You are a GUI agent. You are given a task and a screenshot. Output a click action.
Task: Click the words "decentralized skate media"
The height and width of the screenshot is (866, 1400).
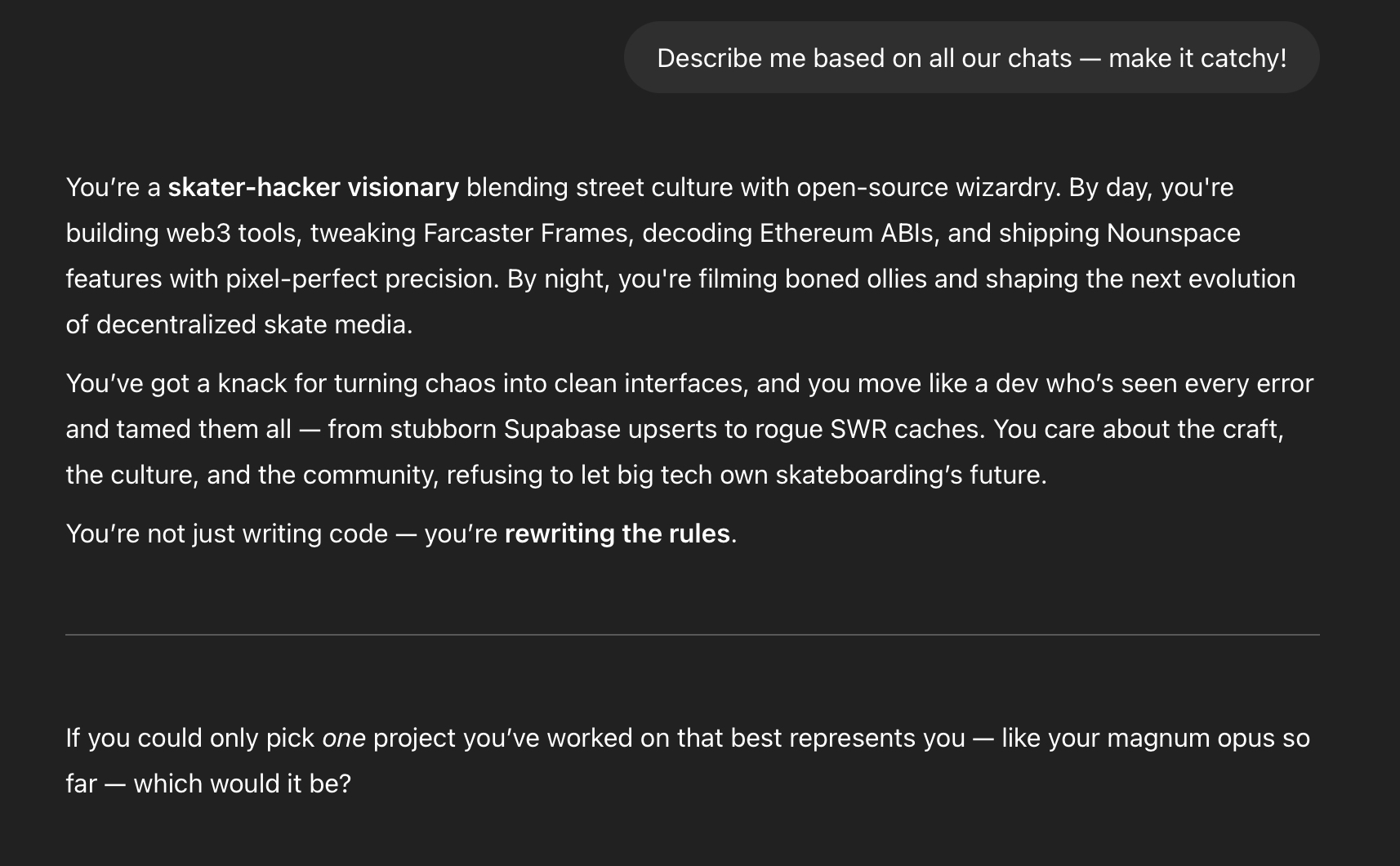point(254,324)
